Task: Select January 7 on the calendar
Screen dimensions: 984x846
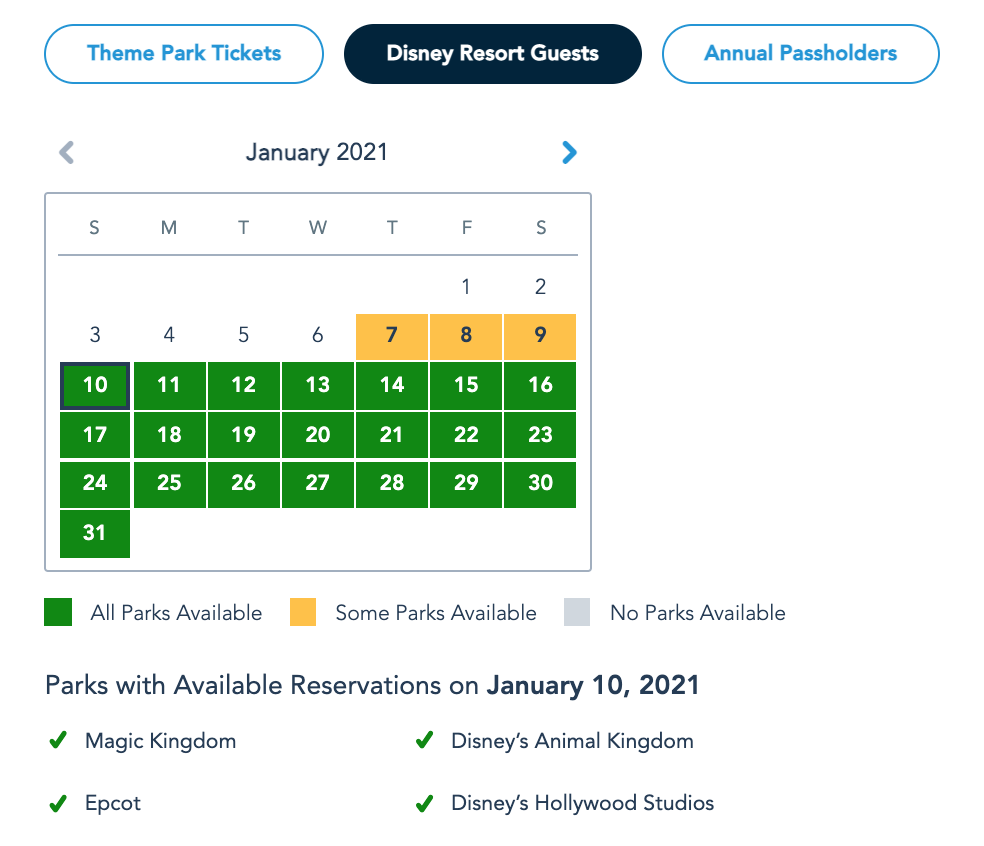Action: [392, 336]
